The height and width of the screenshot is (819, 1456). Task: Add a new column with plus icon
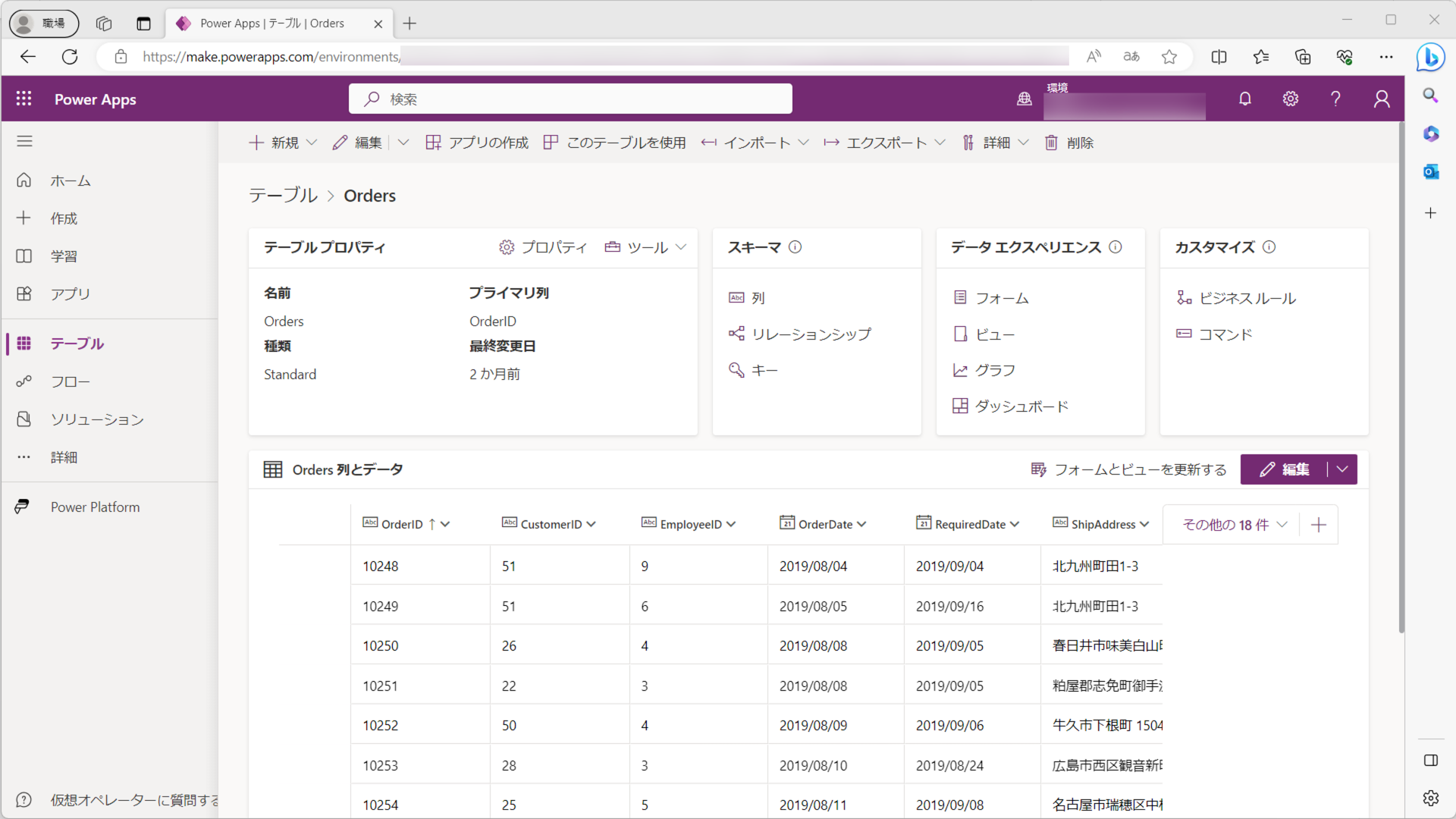(1318, 525)
